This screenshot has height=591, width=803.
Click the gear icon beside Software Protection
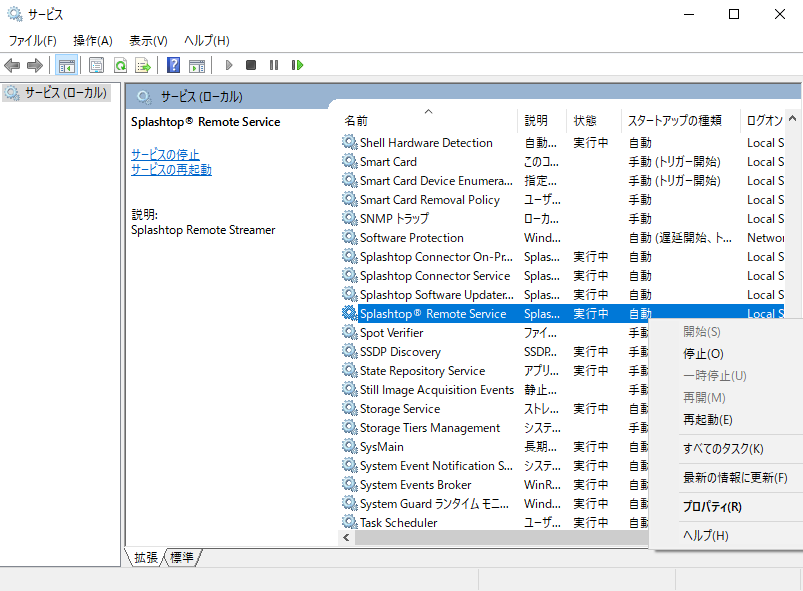[350, 237]
